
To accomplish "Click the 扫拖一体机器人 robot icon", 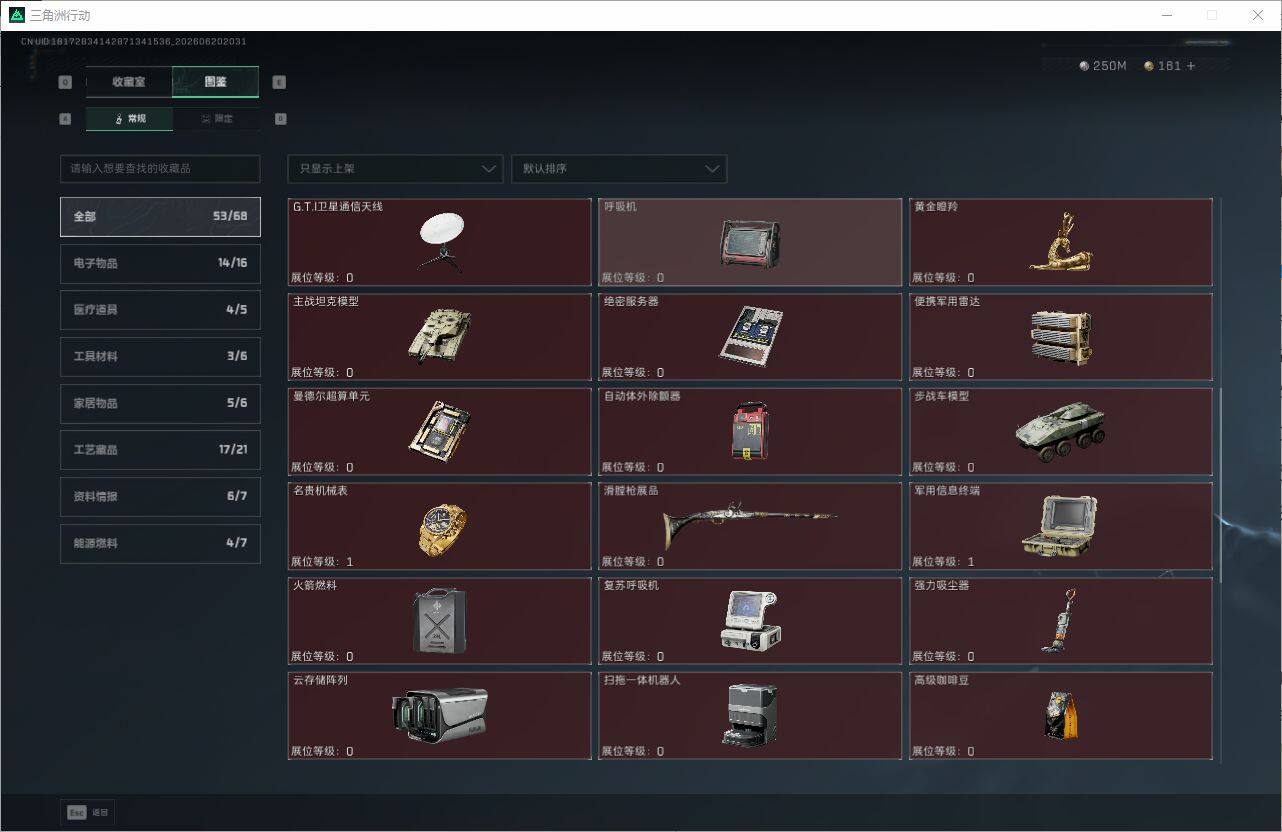I will tap(750, 714).
